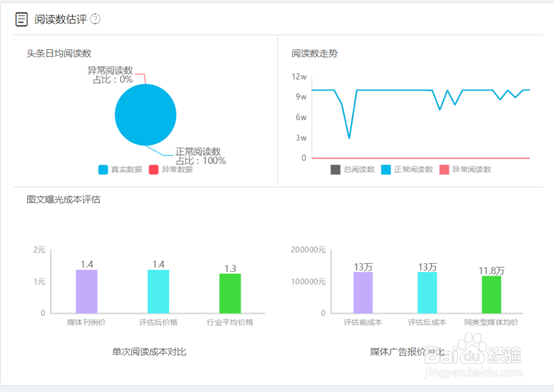Toggle the pink 异常阅读数 legend swatch in trend chart
The image size is (554, 392).
tap(444, 170)
